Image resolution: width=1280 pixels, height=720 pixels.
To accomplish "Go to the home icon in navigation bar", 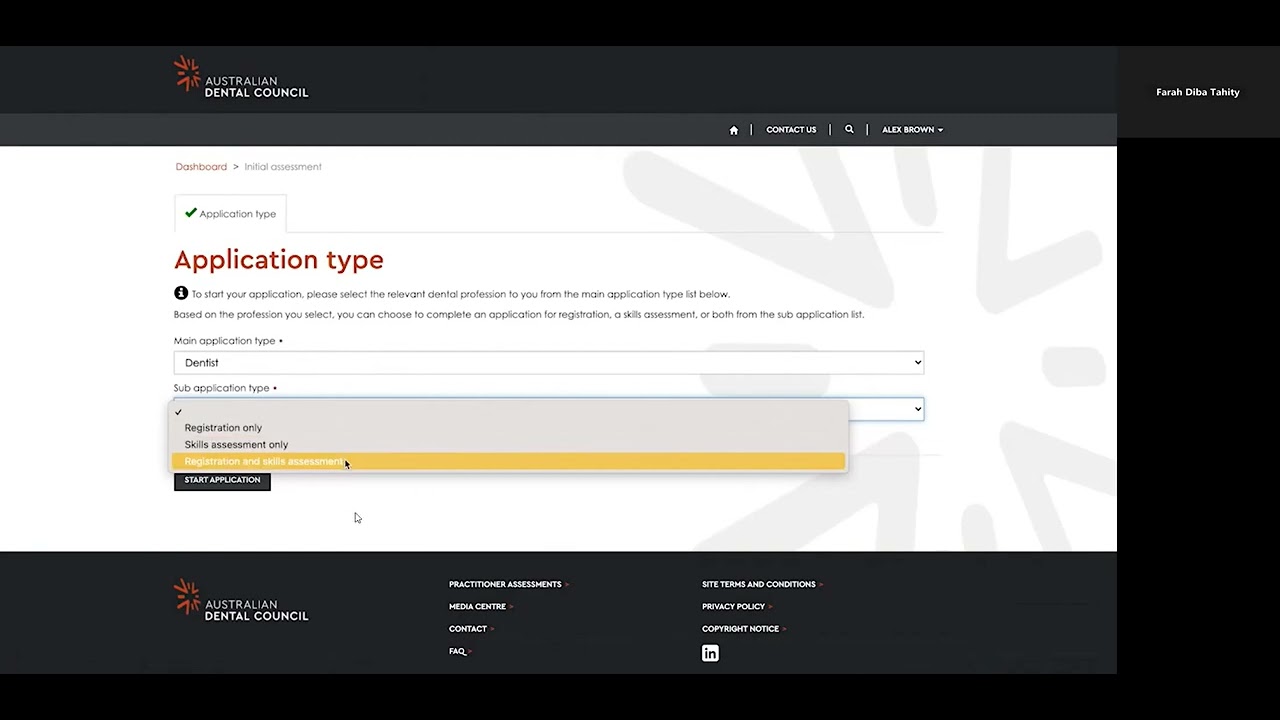I will (733, 130).
